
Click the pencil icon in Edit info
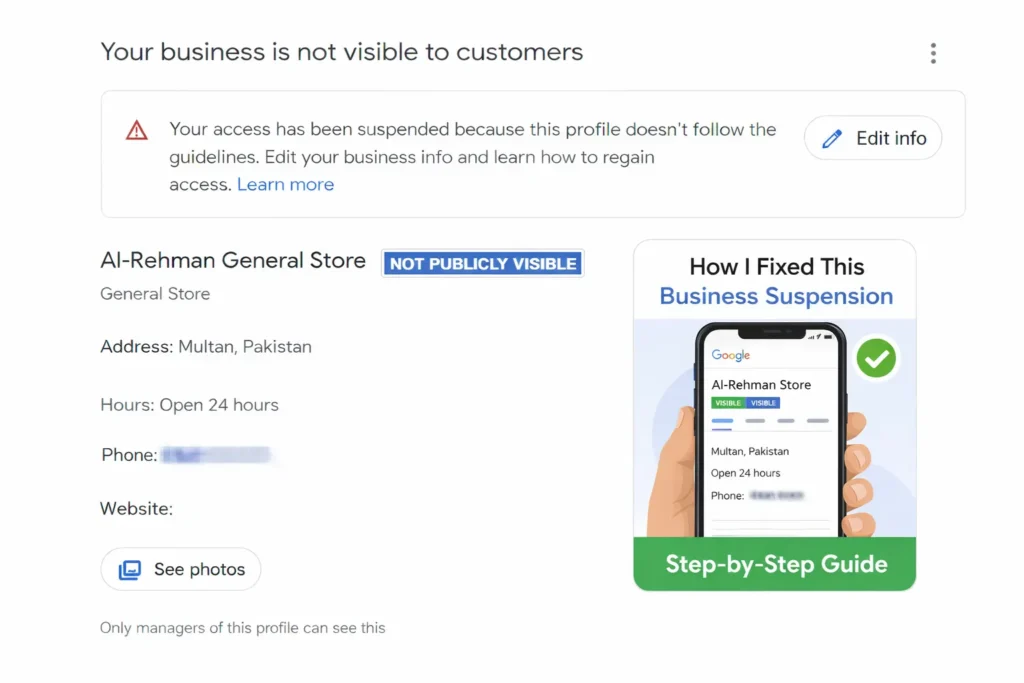point(832,139)
